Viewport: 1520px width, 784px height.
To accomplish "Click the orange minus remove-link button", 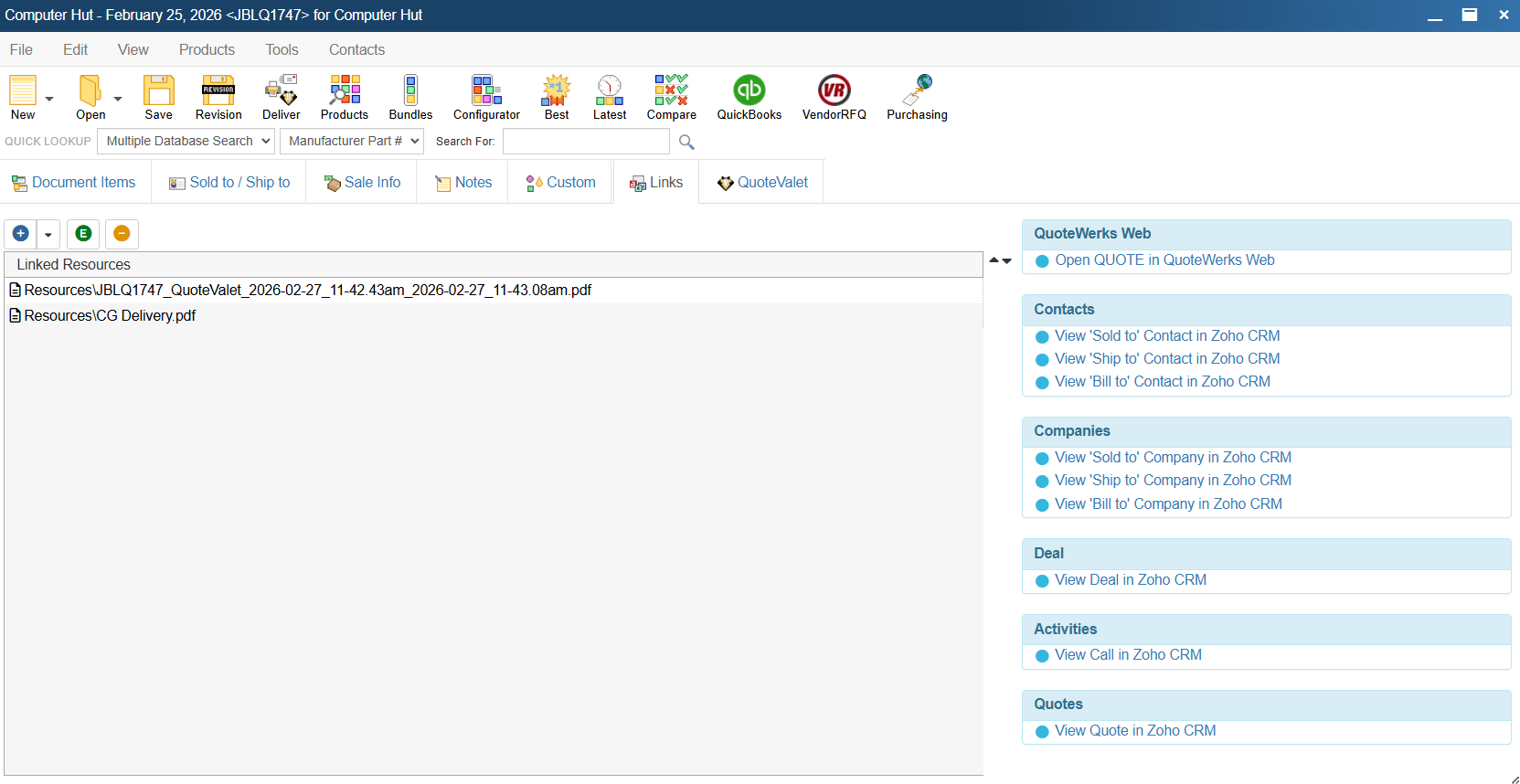I will pyautogui.click(x=122, y=234).
